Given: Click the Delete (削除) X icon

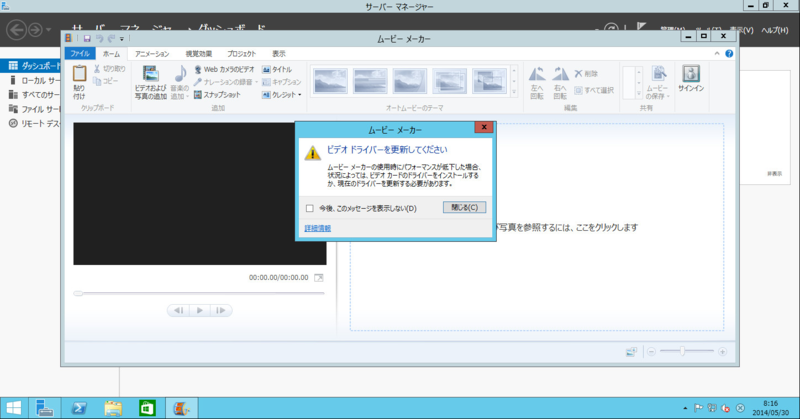Looking at the screenshot, I should (578, 74).
